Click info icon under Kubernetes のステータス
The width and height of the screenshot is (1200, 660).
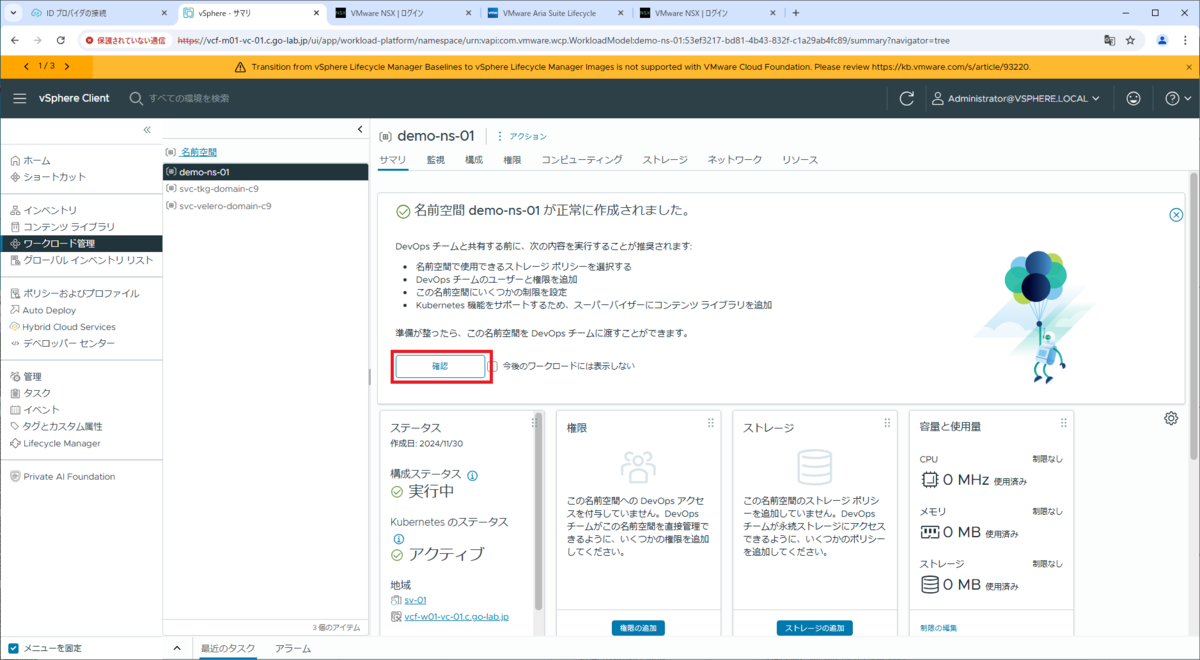[x=398, y=539]
